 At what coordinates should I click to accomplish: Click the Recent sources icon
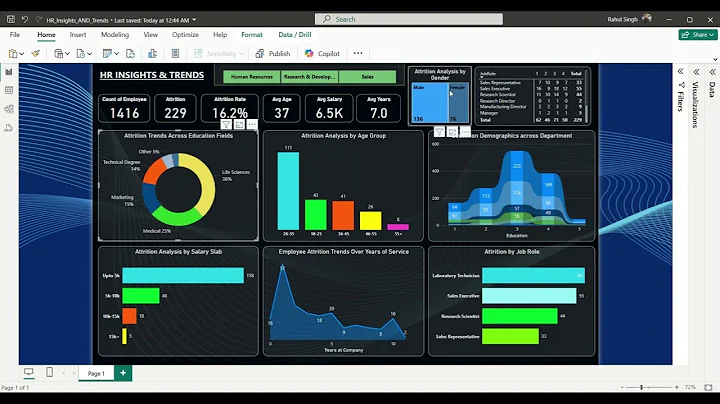coord(81,54)
